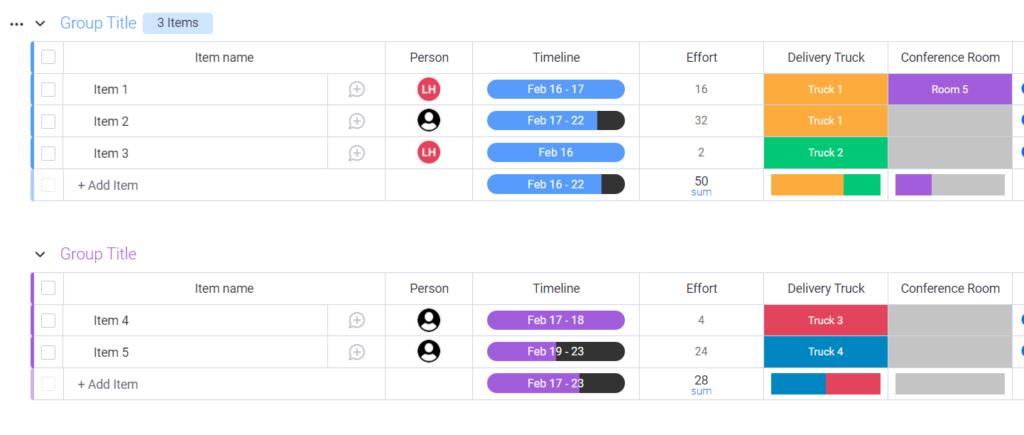Open Truck 2 status dropdown on Item 3
Screen dimensions: 1024x435
(x=825, y=153)
